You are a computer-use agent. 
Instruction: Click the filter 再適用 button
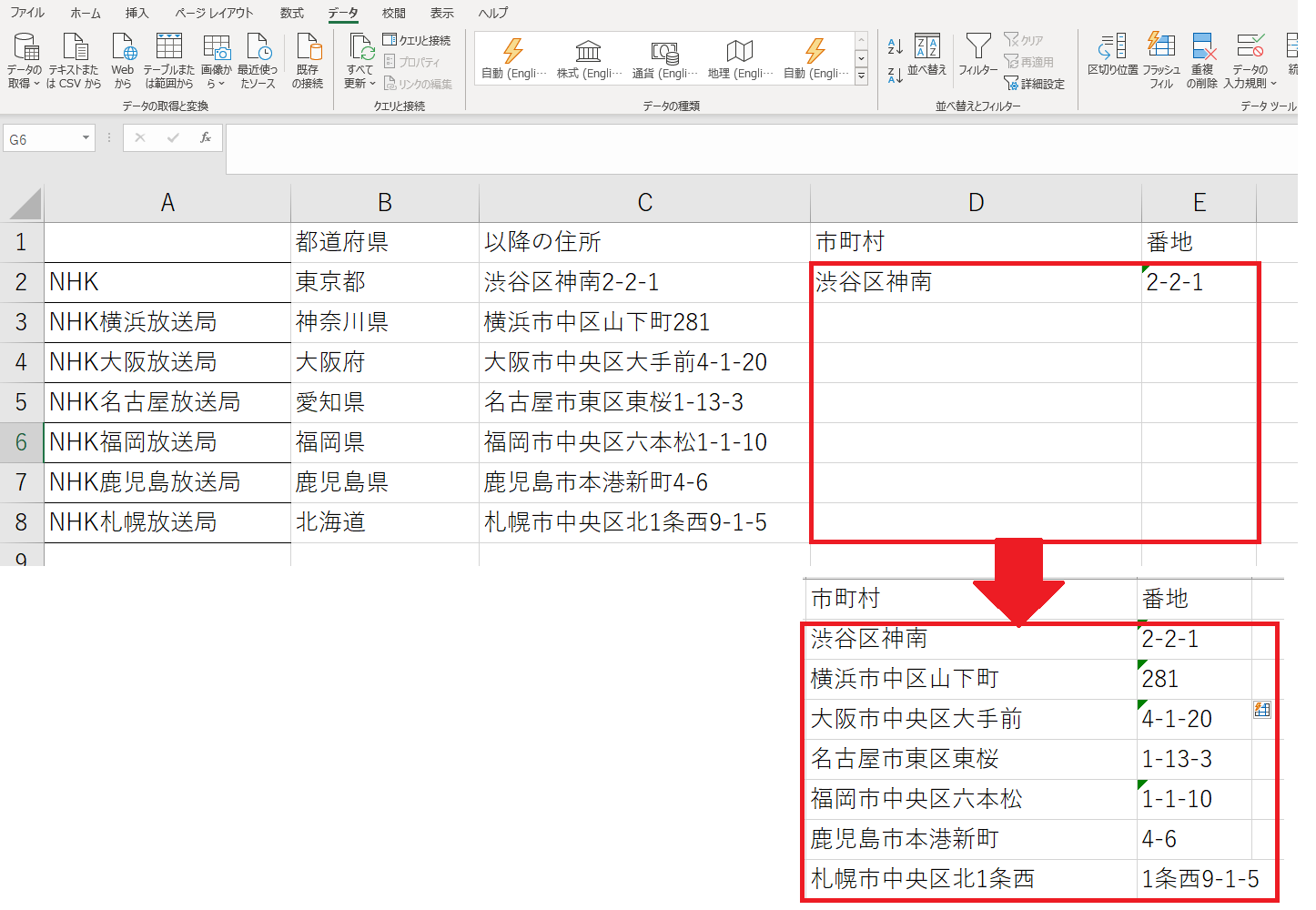1029,62
